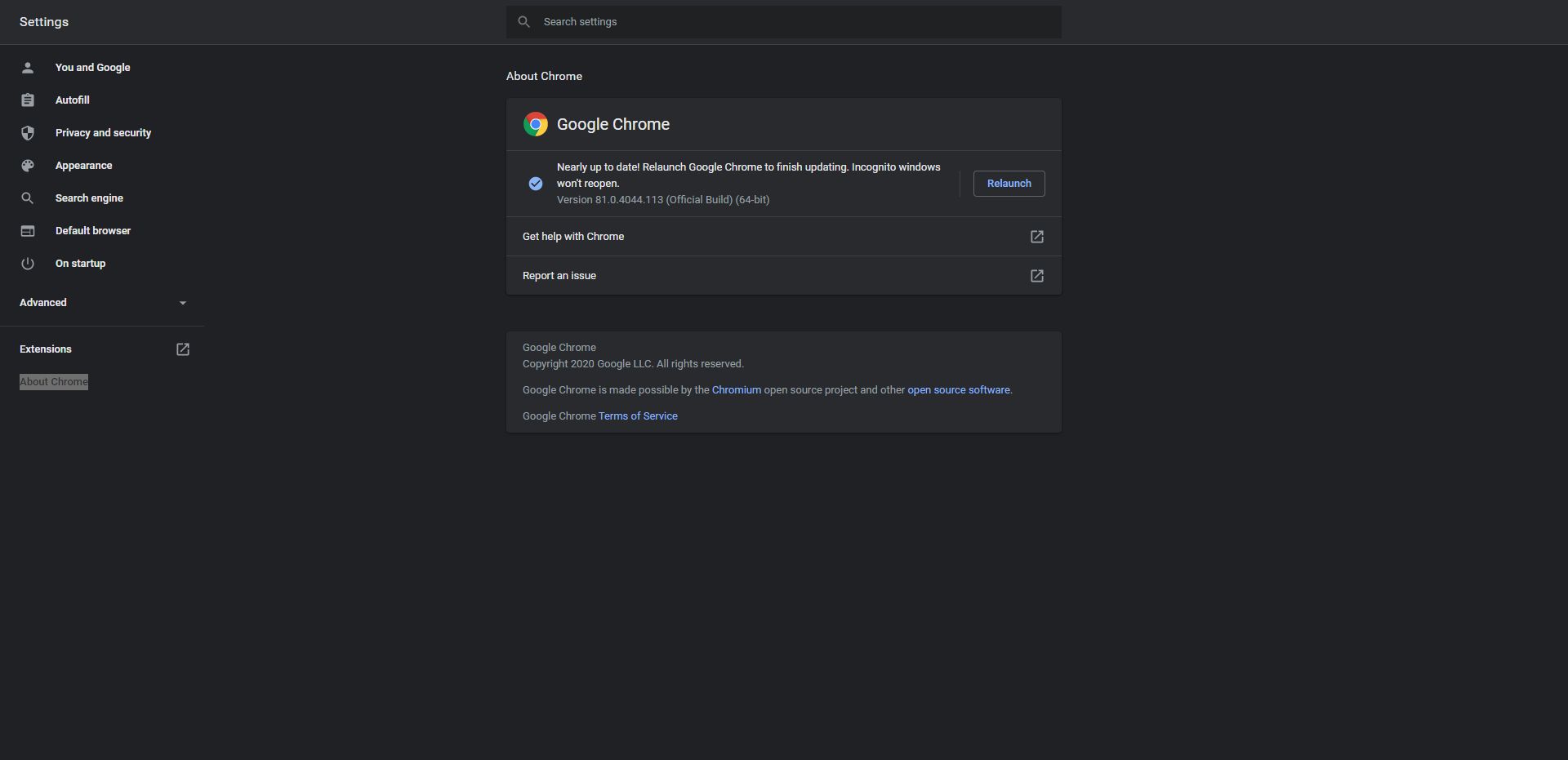
Task: Follow the Chromium project link
Action: click(736, 390)
